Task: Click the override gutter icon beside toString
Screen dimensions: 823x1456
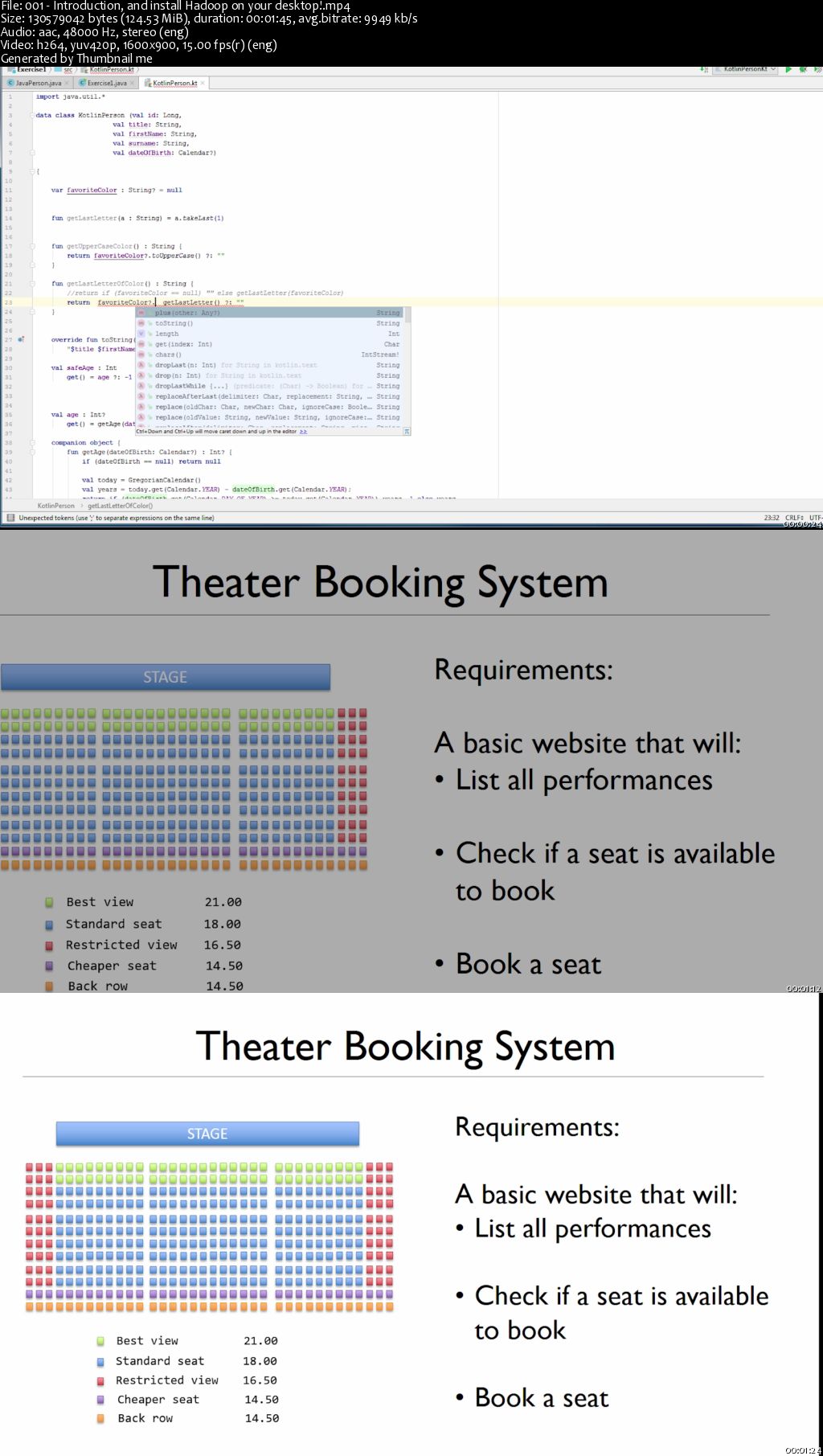Action: [21, 339]
